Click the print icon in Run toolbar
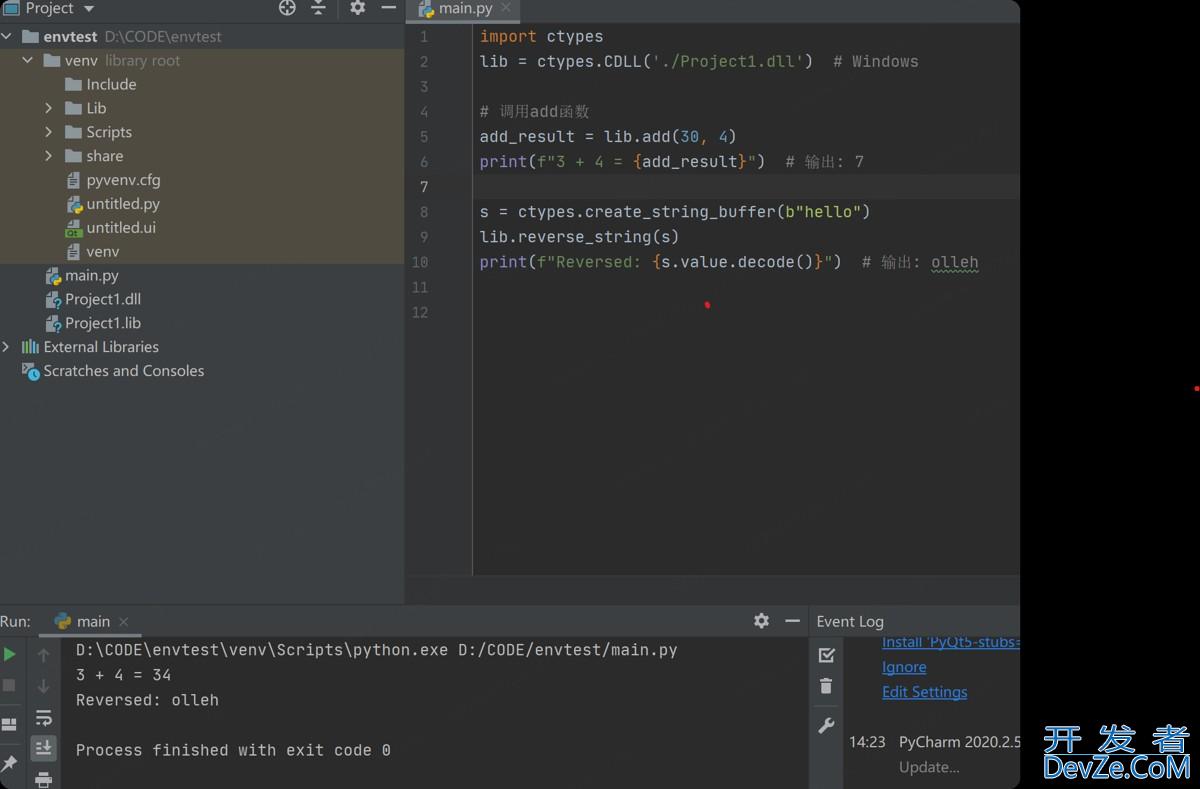The width and height of the screenshot is (1200, 789). point(43,778)
